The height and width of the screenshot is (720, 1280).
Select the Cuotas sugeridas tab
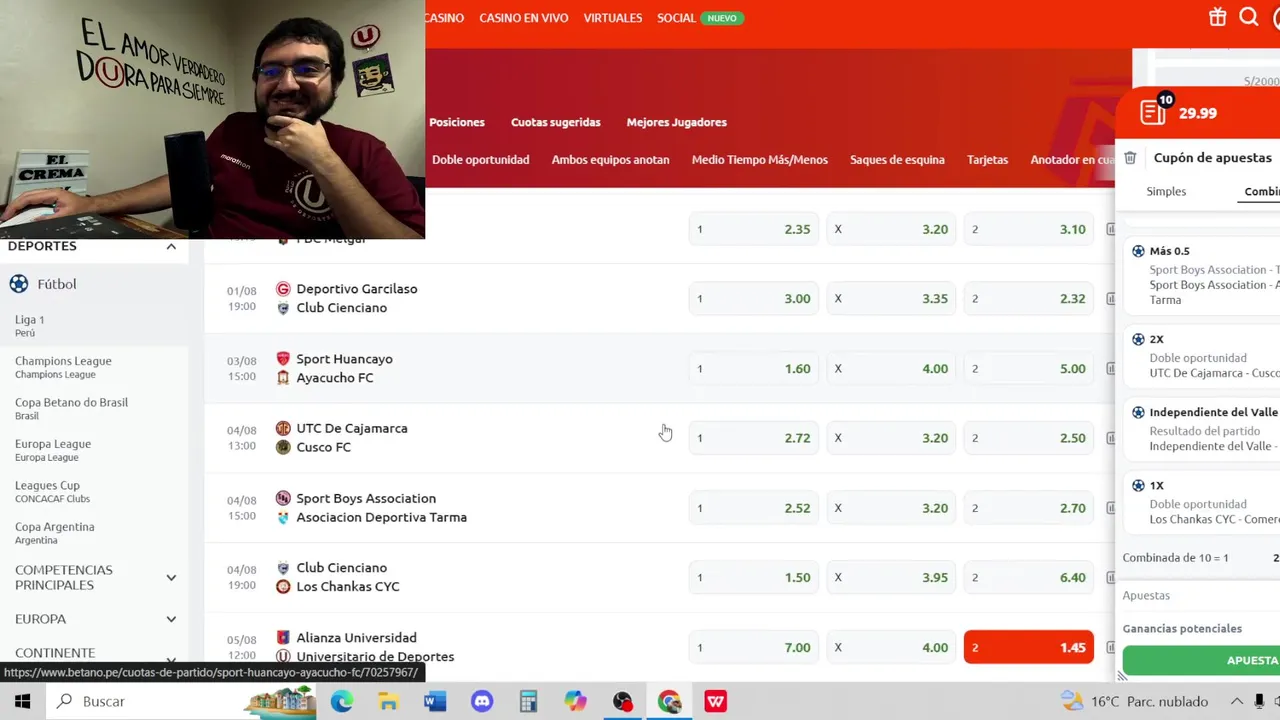coord(556,122)
